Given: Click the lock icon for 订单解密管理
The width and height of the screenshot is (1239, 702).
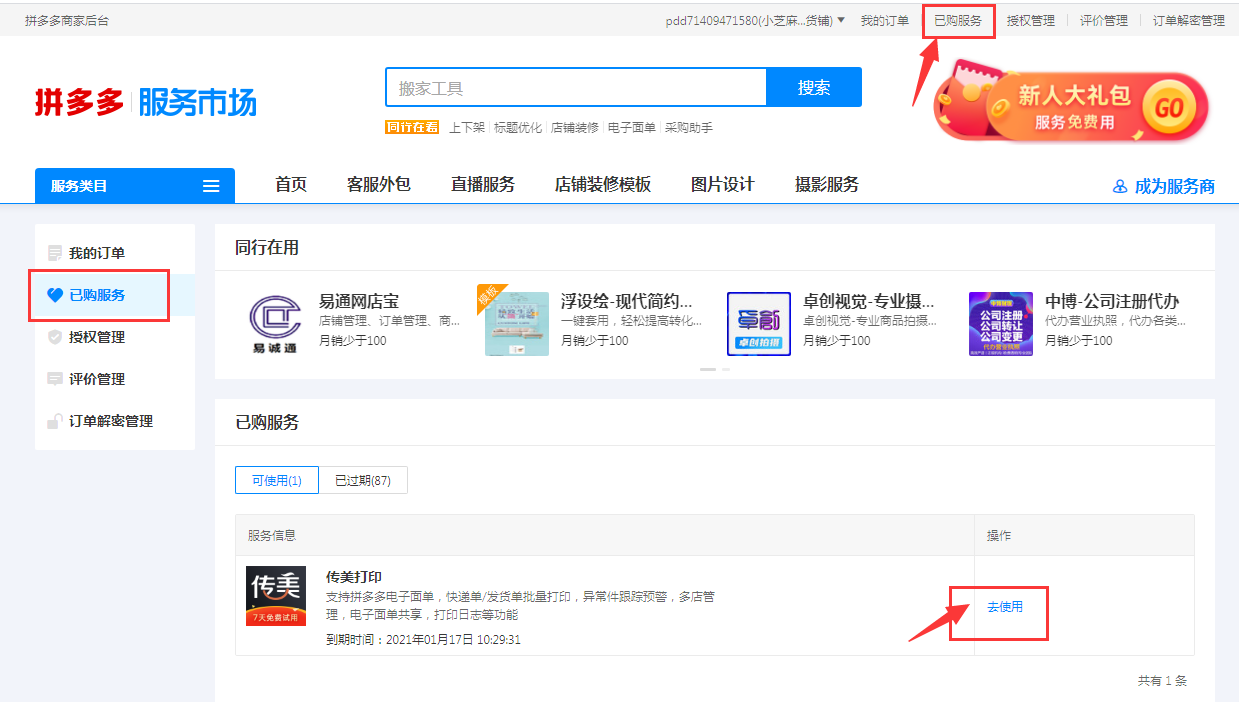Looking at the screenshot, I should click(x=55, y=421).
